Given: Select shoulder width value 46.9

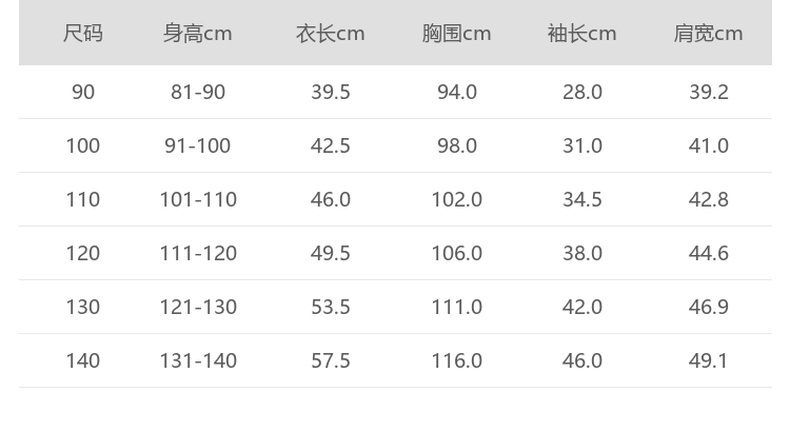Looking at the screenshot, I should point(708,307).
